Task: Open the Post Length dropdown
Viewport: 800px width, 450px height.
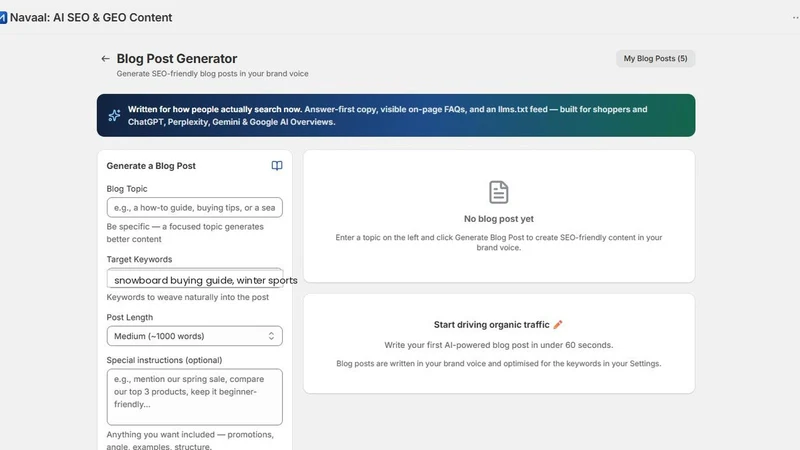Action: tap(194, 336)
